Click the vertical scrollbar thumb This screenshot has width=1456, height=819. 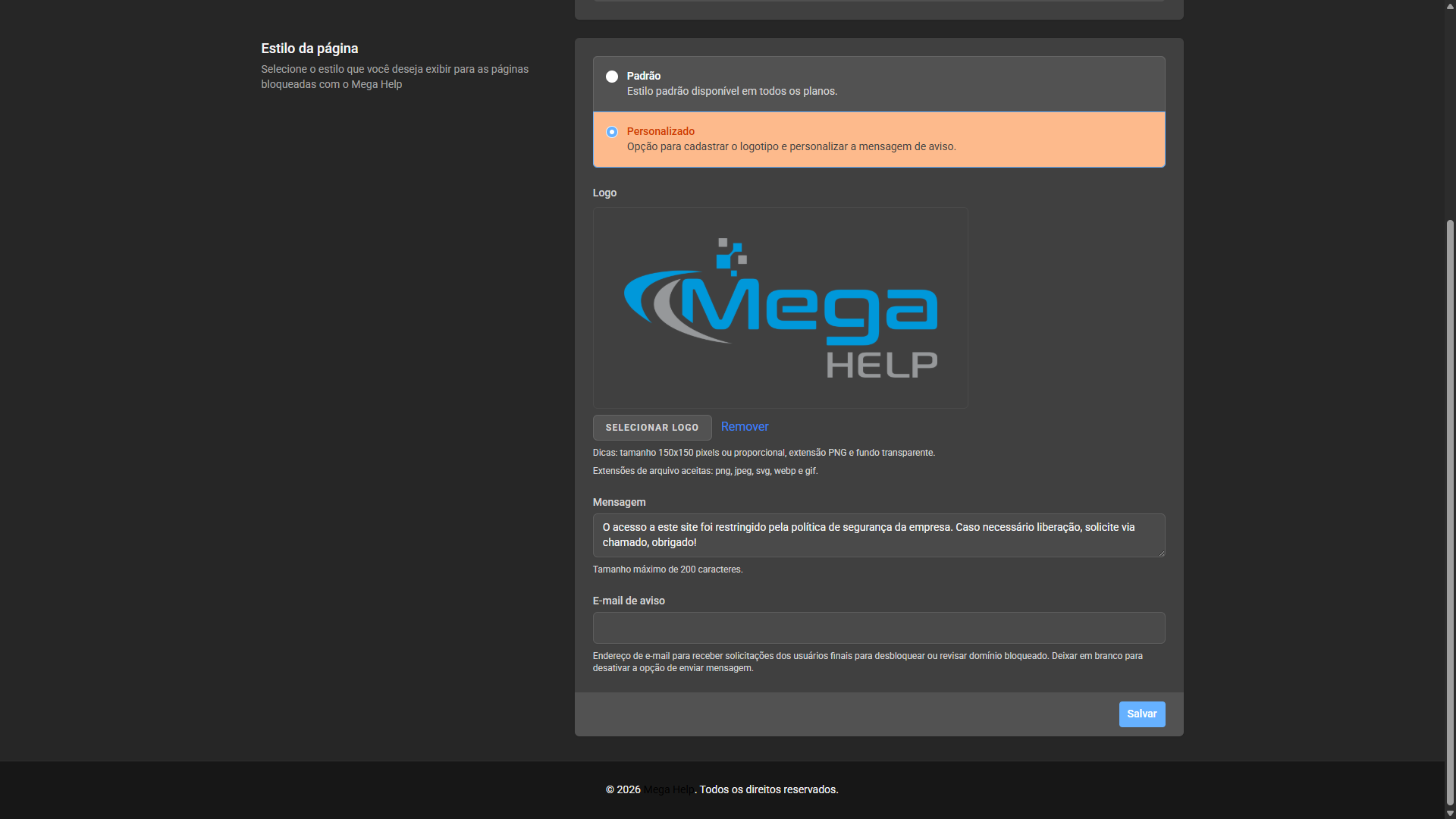point(1450,513)
